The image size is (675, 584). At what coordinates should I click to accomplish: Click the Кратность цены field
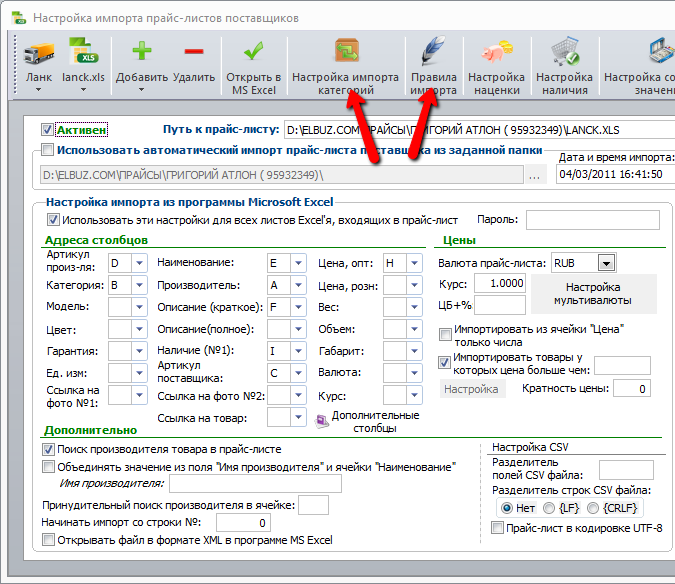(632, 389)
